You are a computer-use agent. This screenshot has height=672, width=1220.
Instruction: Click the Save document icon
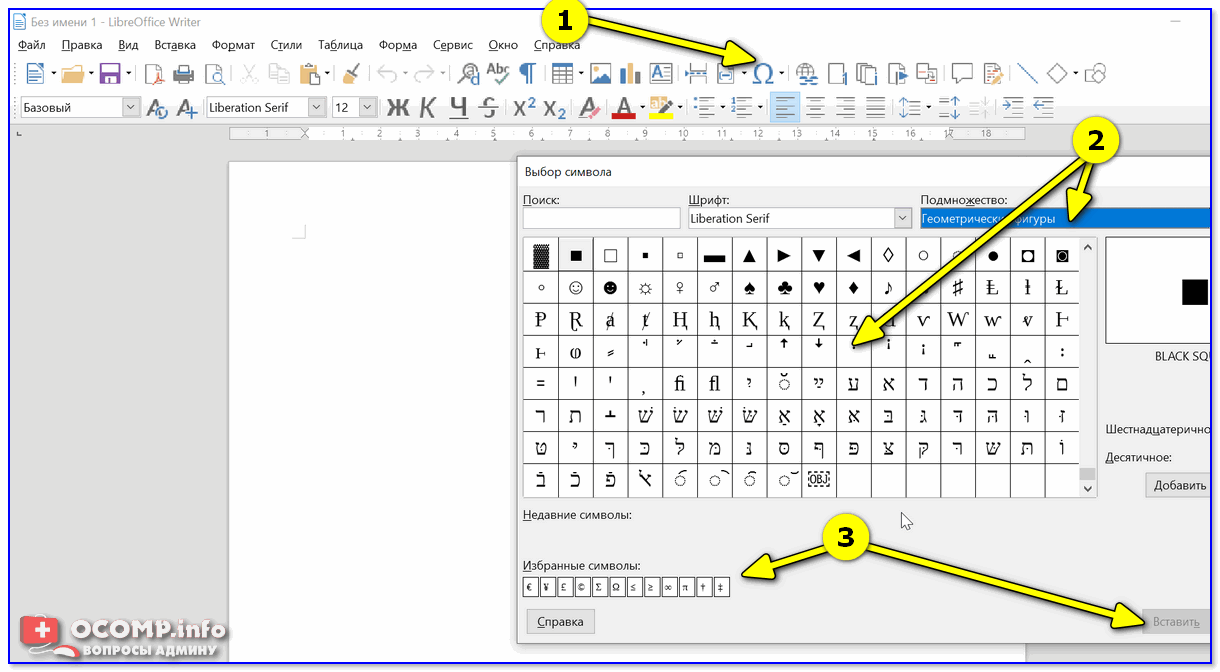coord(109,73)
